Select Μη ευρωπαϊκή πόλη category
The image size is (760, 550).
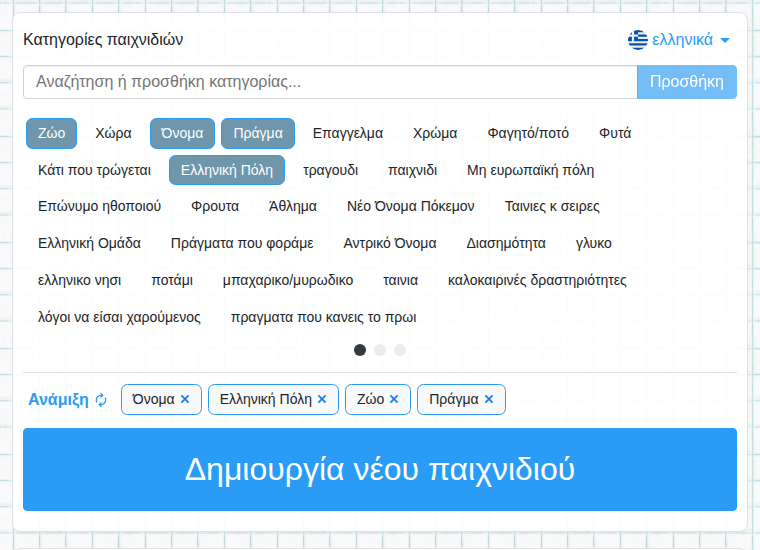[x=531, y=171]
